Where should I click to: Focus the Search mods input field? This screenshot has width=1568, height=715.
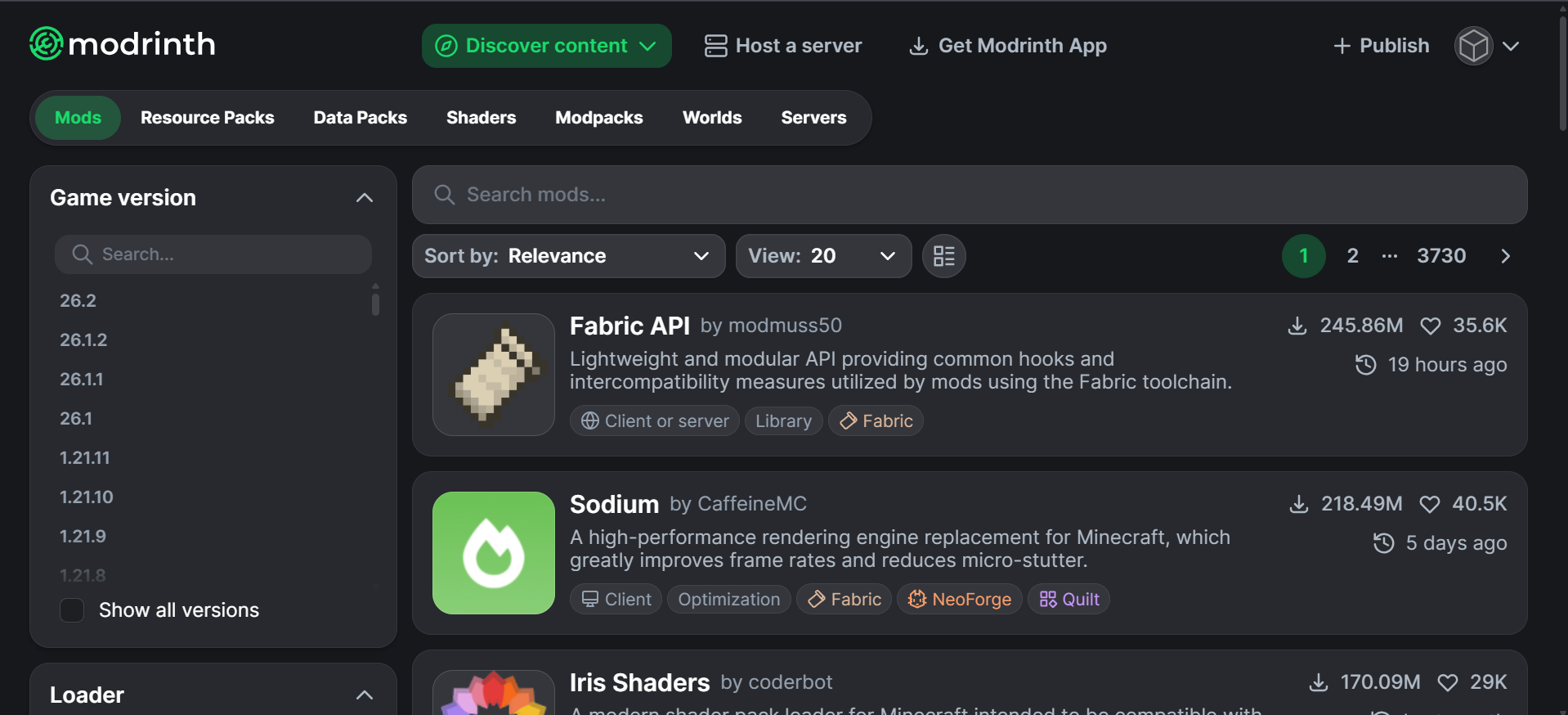pyautogui.click(x=970, y=195)
